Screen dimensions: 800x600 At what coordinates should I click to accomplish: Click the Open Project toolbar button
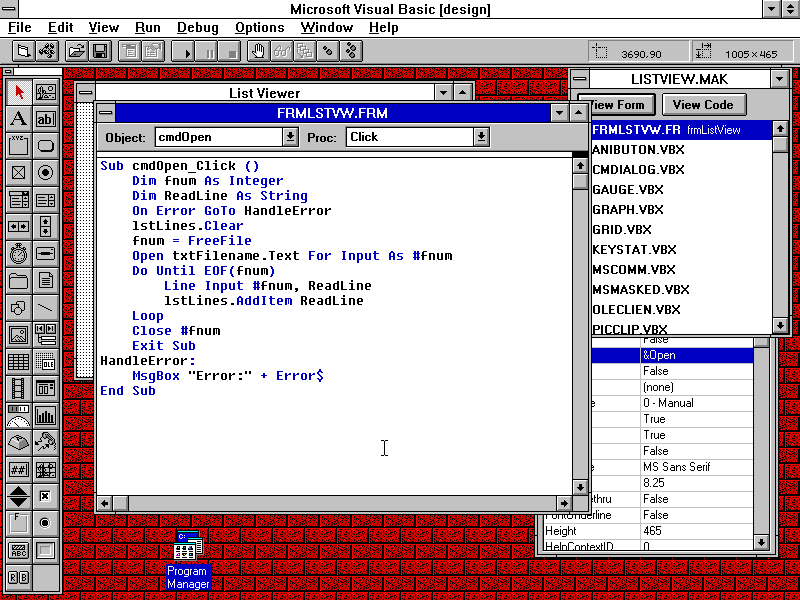coord(77,52)
